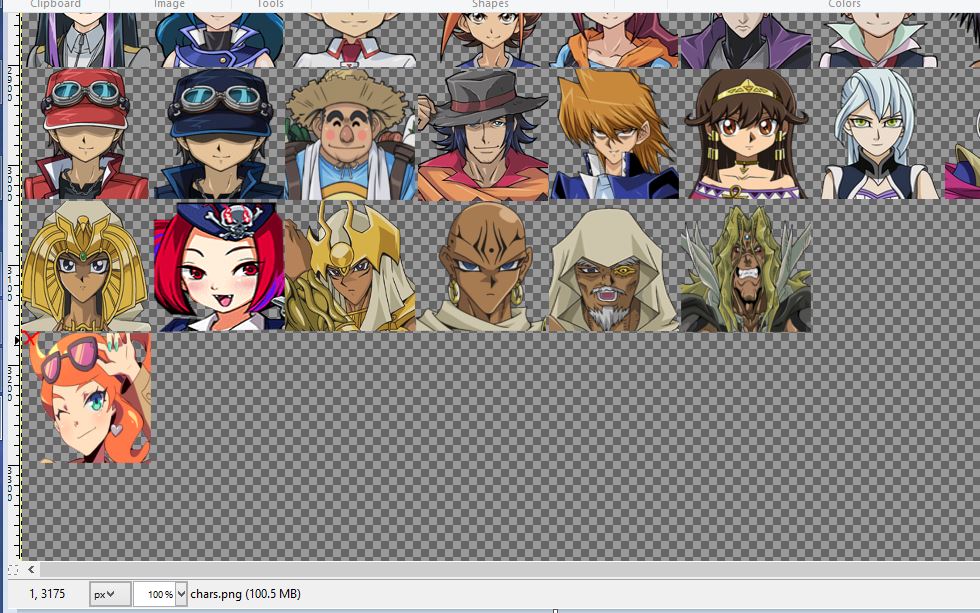Select the white-hooded old man with golden eye
980x613 pixels.
pyautogui.click(x=614, y=270)
